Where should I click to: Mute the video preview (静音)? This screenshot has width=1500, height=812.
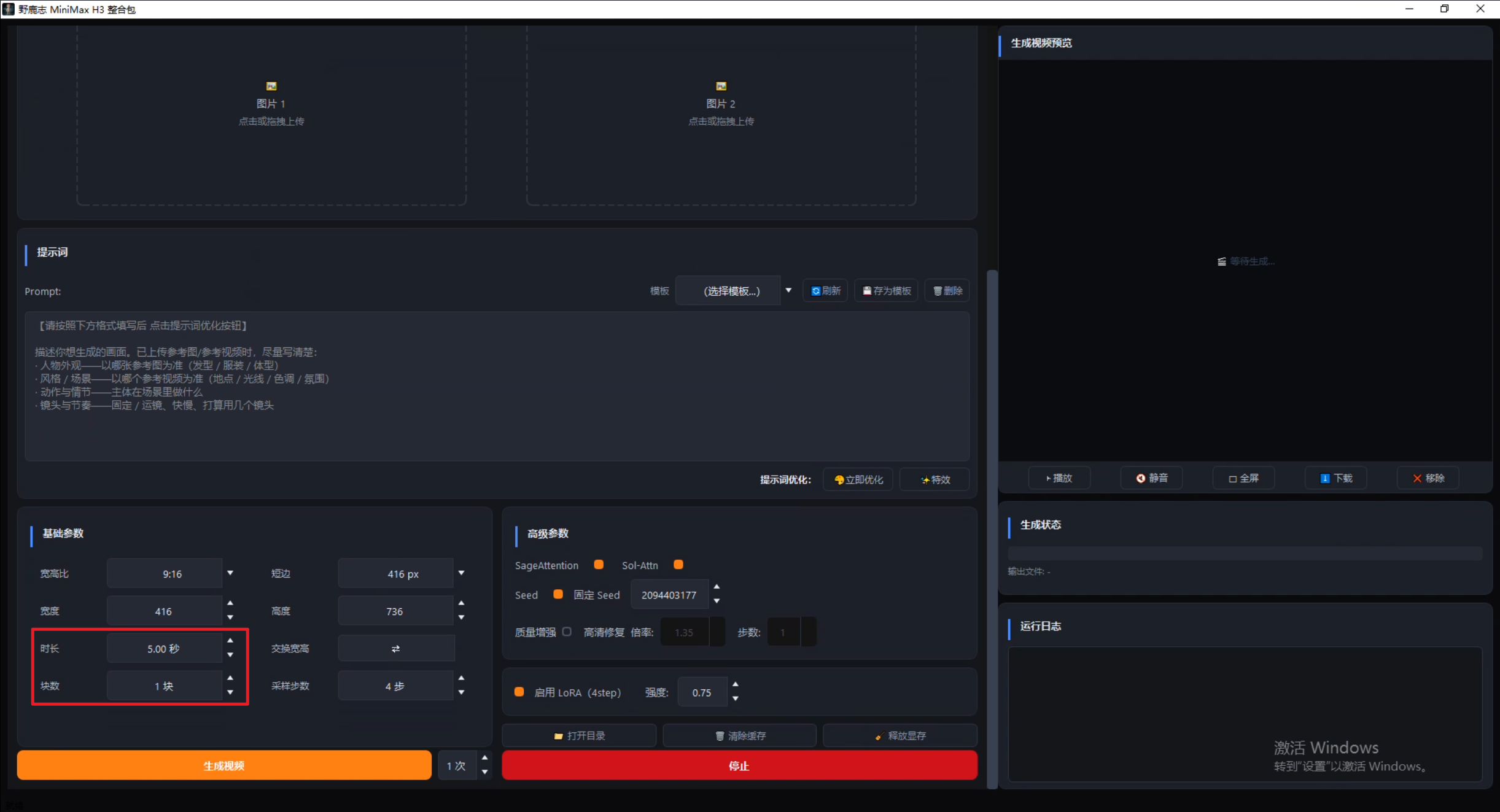1151,478
